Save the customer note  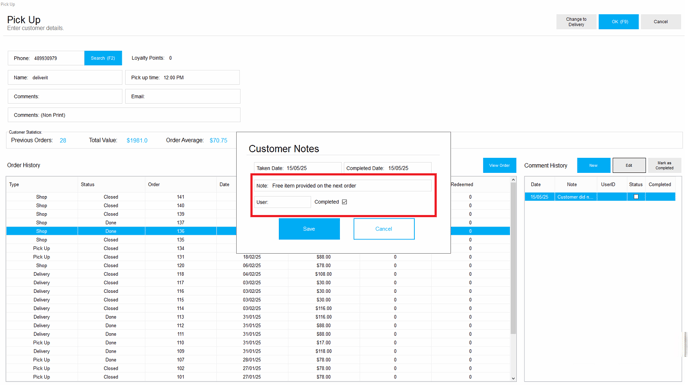(309, 229)
